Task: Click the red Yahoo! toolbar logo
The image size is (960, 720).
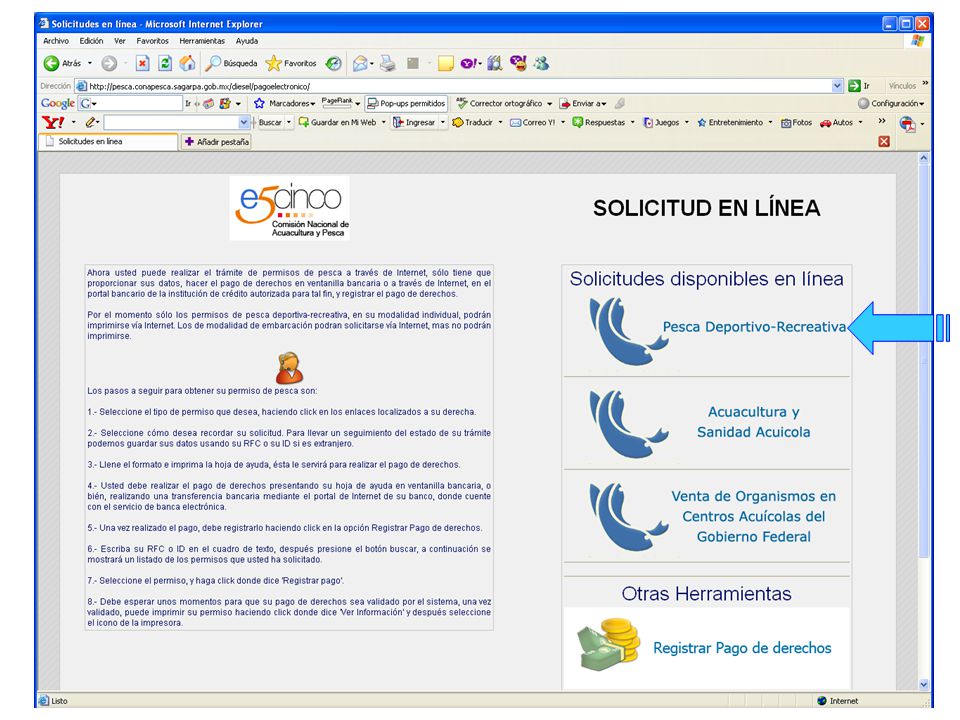Action: (53, 122)
